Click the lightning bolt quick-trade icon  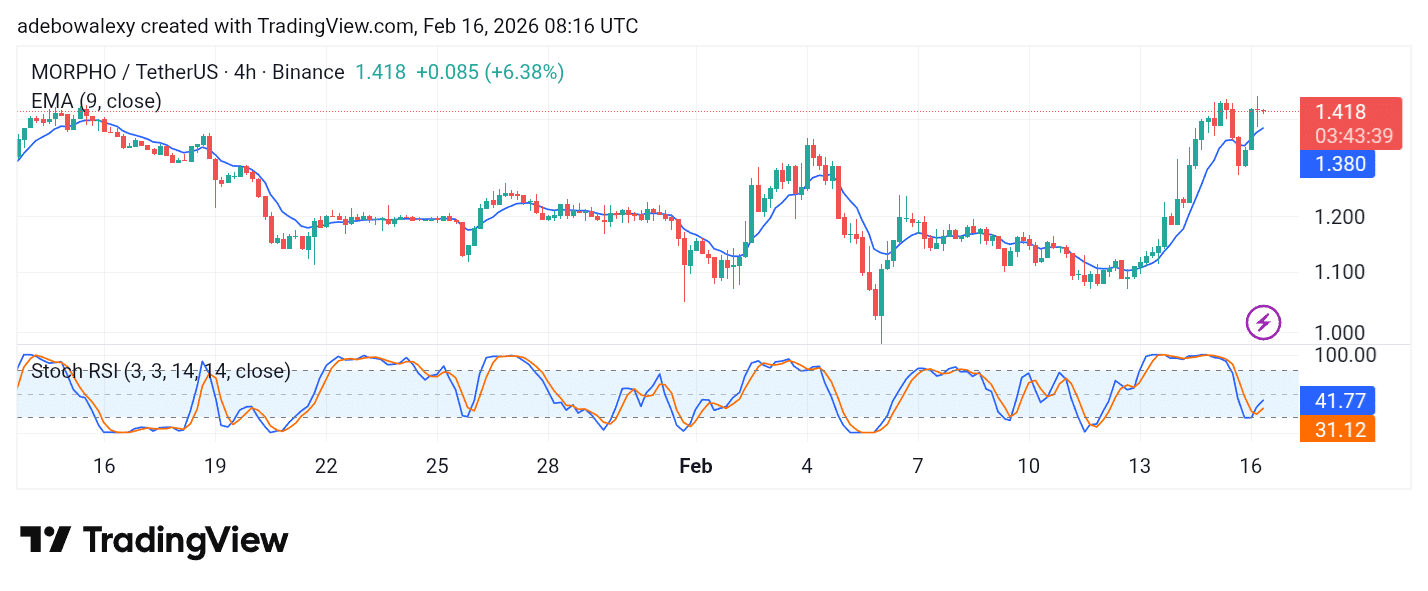pos(1262,321)
